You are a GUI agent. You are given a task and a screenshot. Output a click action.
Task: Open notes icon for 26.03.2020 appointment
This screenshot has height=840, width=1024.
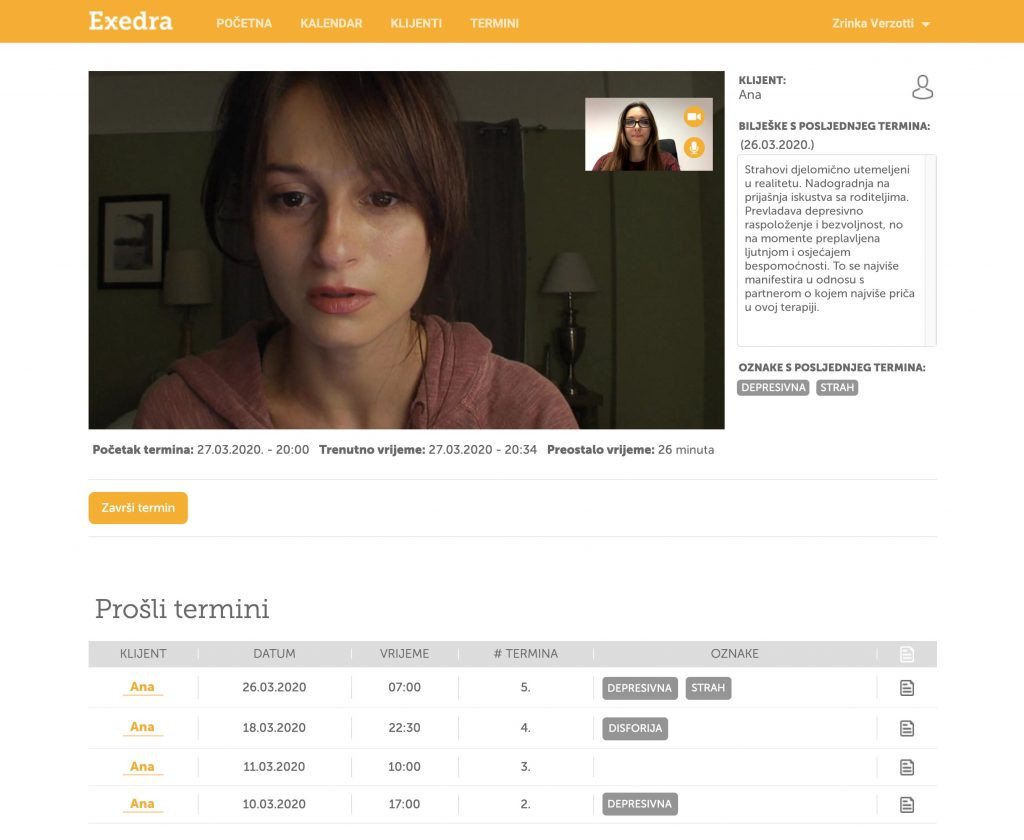(x=906, y=688)
